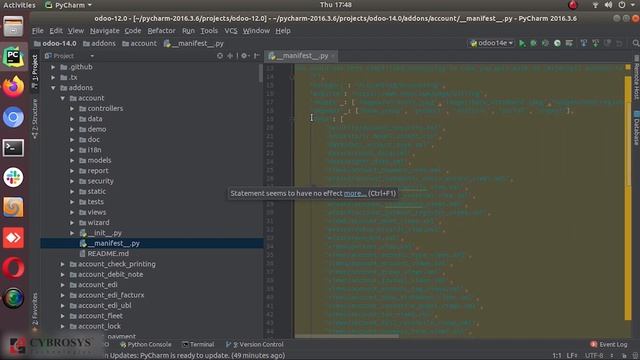640x360 pixels.
Task: Click the VCS Commit Changes icon
Action: click(596, 43)
